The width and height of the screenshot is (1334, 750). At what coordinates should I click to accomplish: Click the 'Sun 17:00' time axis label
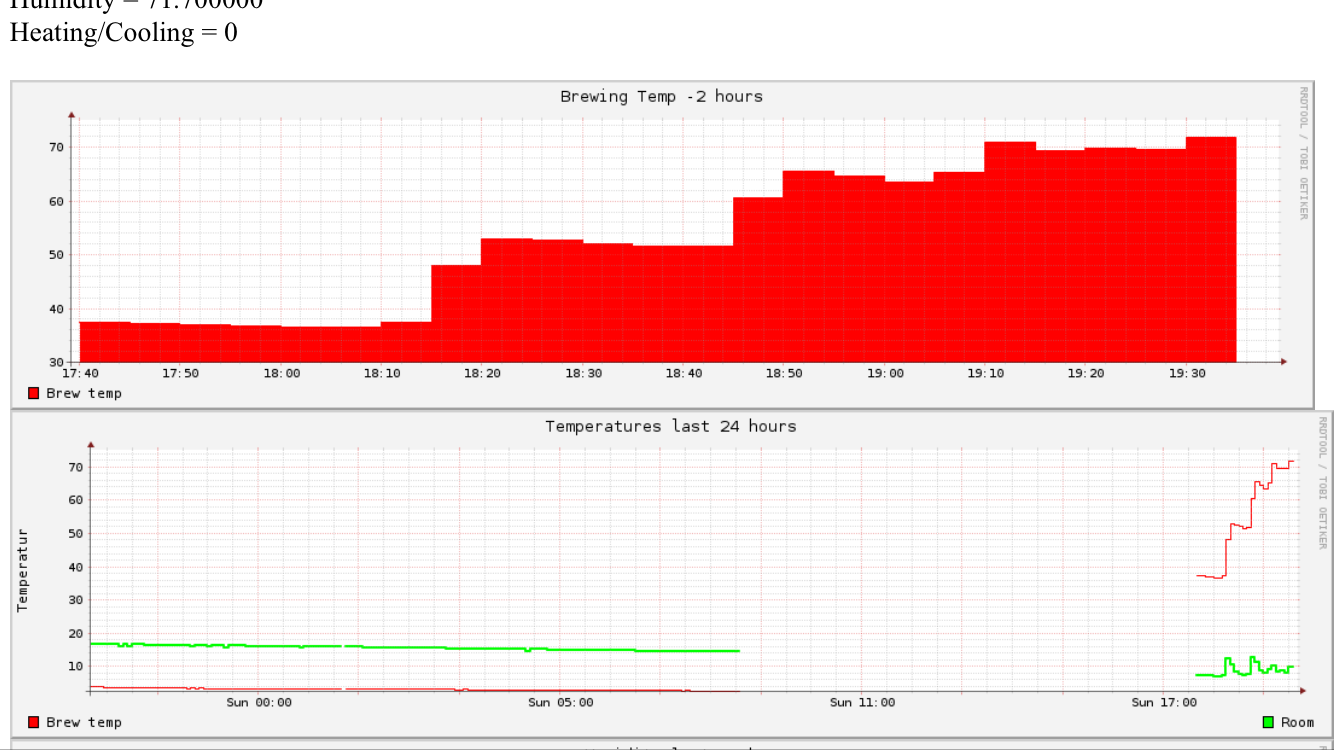point(1164,702)
